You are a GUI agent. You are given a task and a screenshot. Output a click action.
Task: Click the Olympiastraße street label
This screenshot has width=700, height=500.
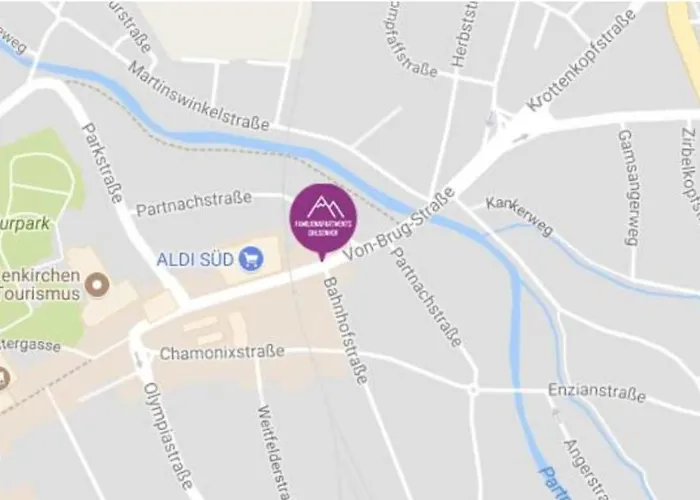pyautogui.click(x=168, y=436)
